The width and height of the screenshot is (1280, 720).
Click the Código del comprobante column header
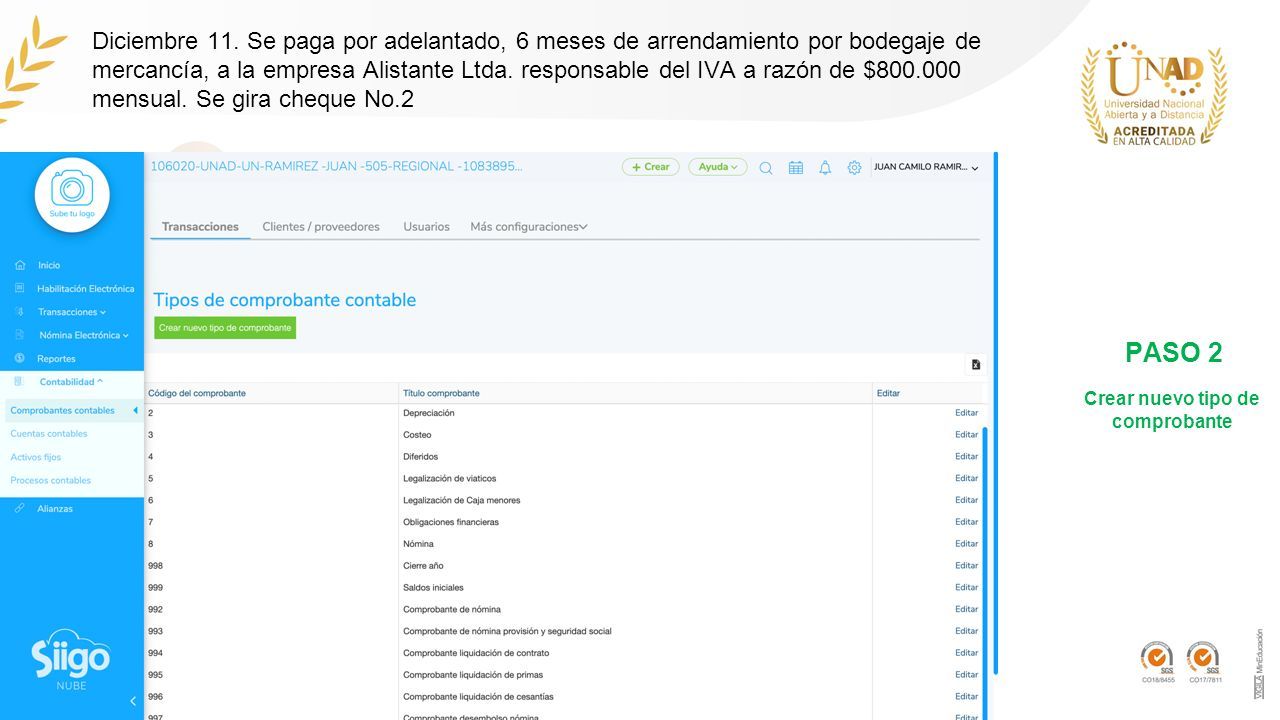tap(197, 393)
